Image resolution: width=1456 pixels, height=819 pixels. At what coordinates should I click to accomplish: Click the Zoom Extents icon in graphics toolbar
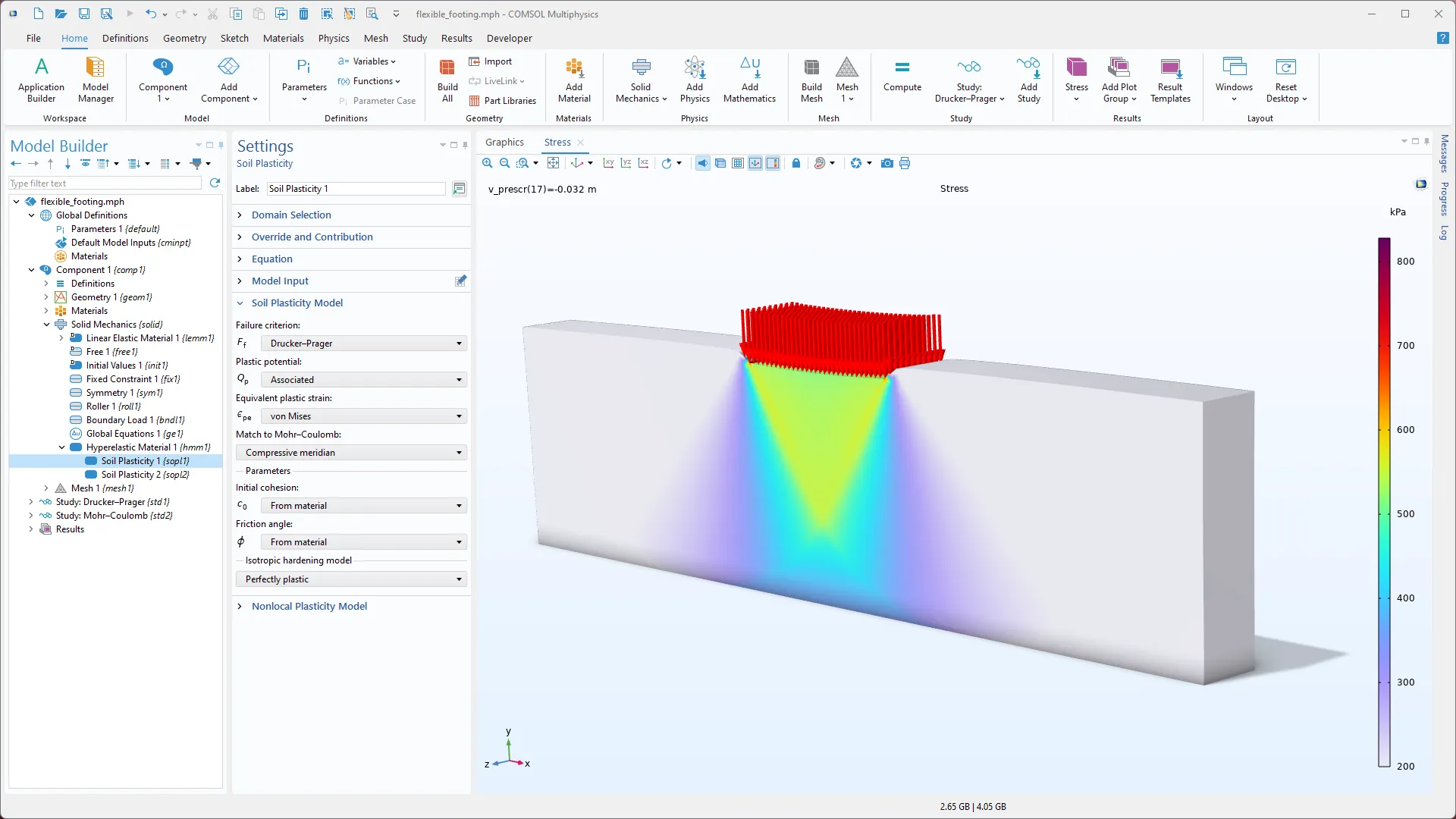554,163
